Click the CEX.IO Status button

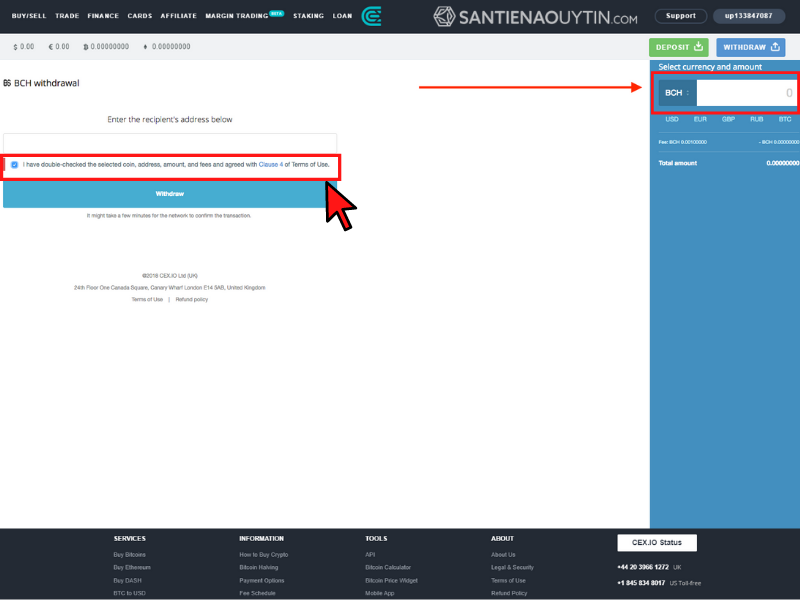pos(657,543)
